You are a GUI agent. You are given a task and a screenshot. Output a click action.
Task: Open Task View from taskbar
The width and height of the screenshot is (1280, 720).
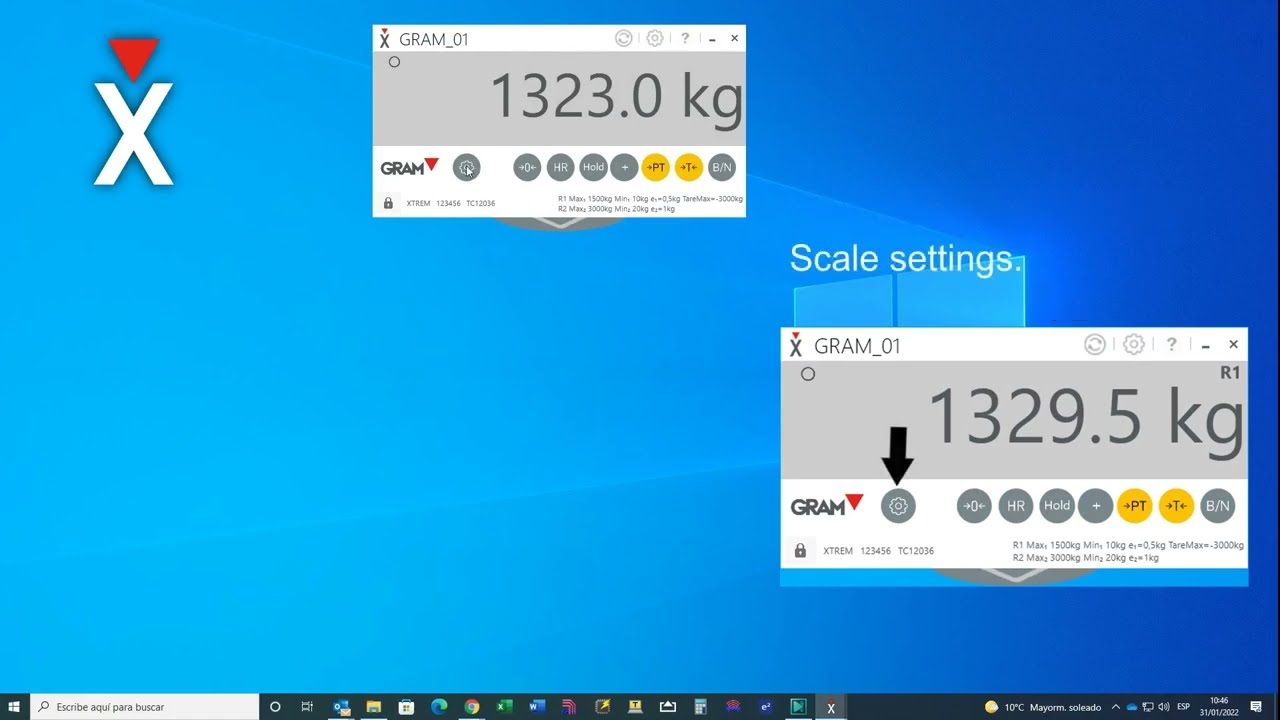point(307,707)
